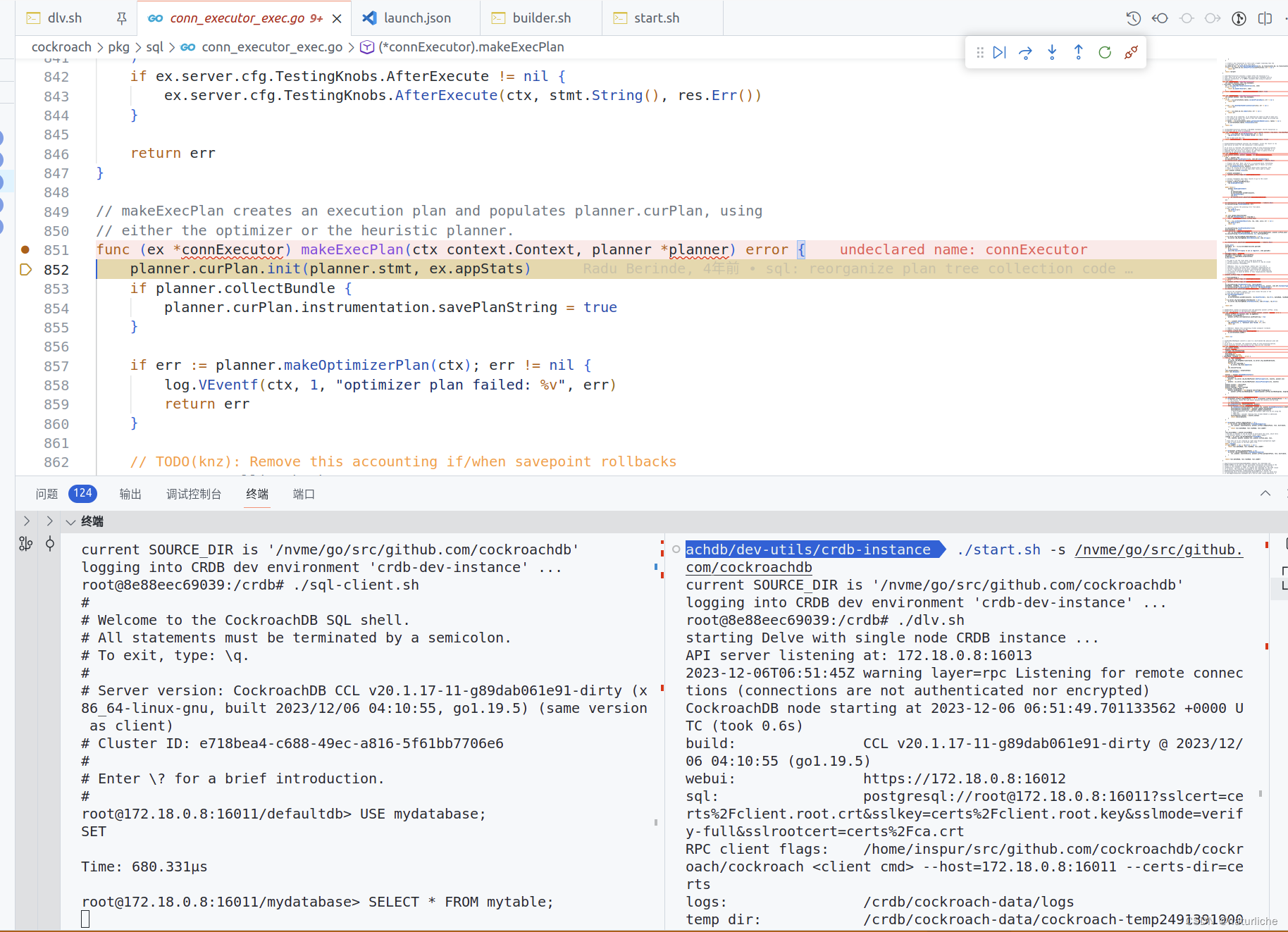1288x932 pixels.
Task: Click the USE mydatabase; command line
Action: point(423,814)
